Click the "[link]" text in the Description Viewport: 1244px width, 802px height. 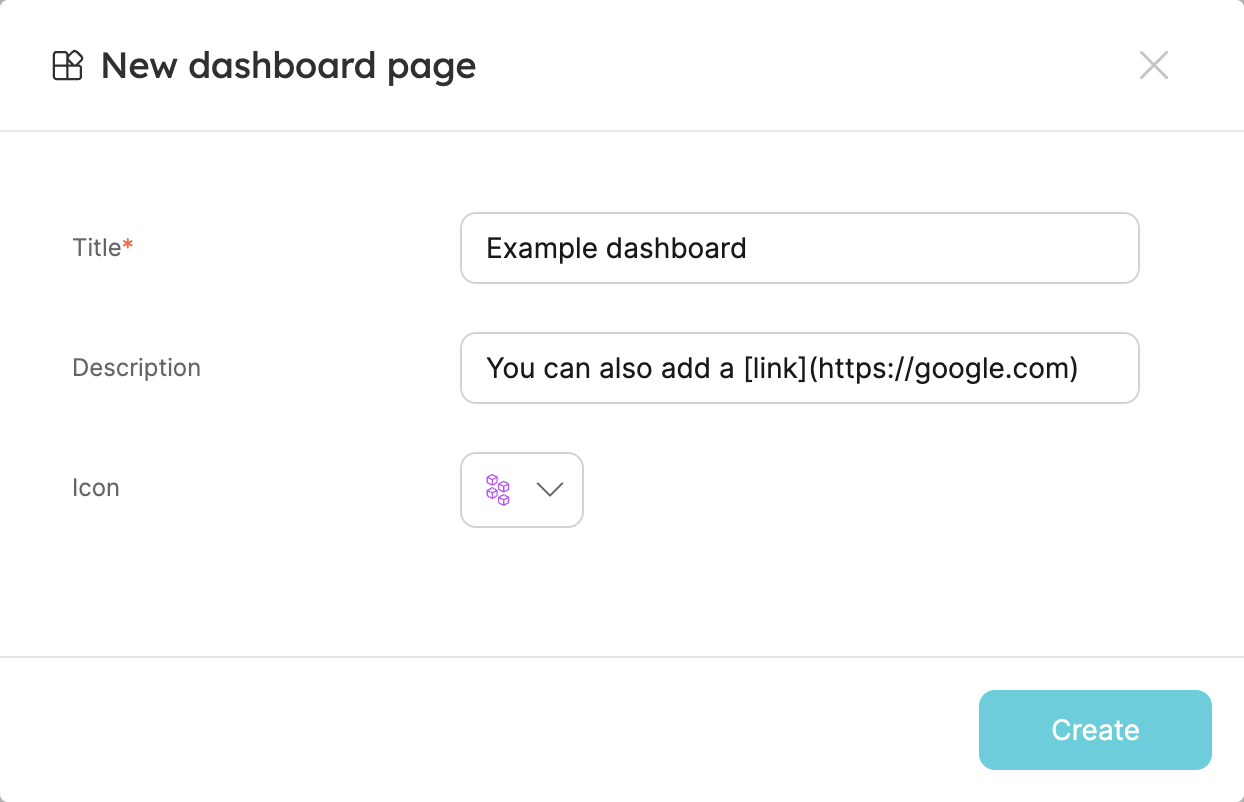pyautogui.click(x=775, y=368)
